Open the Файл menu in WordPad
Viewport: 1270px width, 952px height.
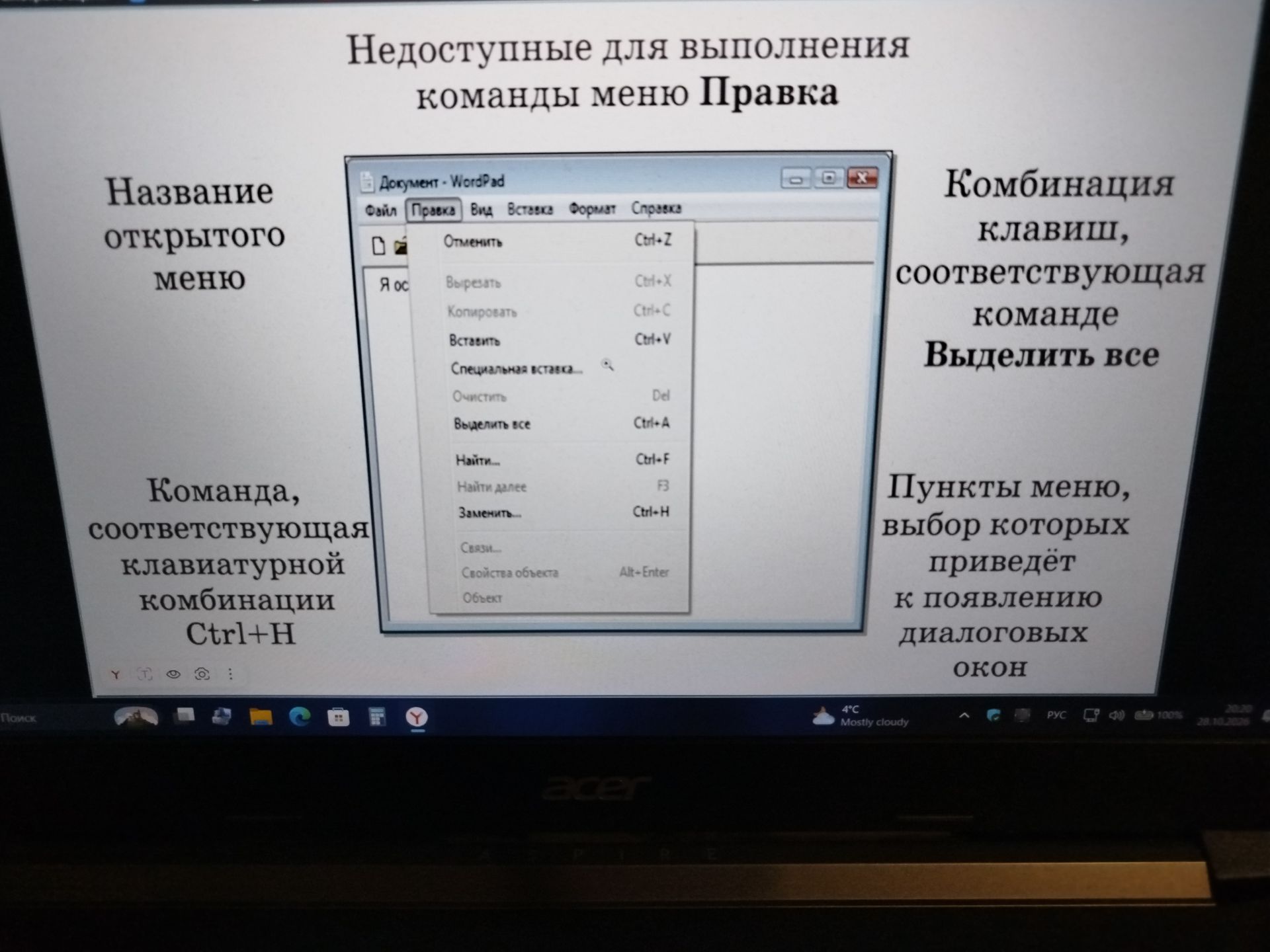(381, 211)
